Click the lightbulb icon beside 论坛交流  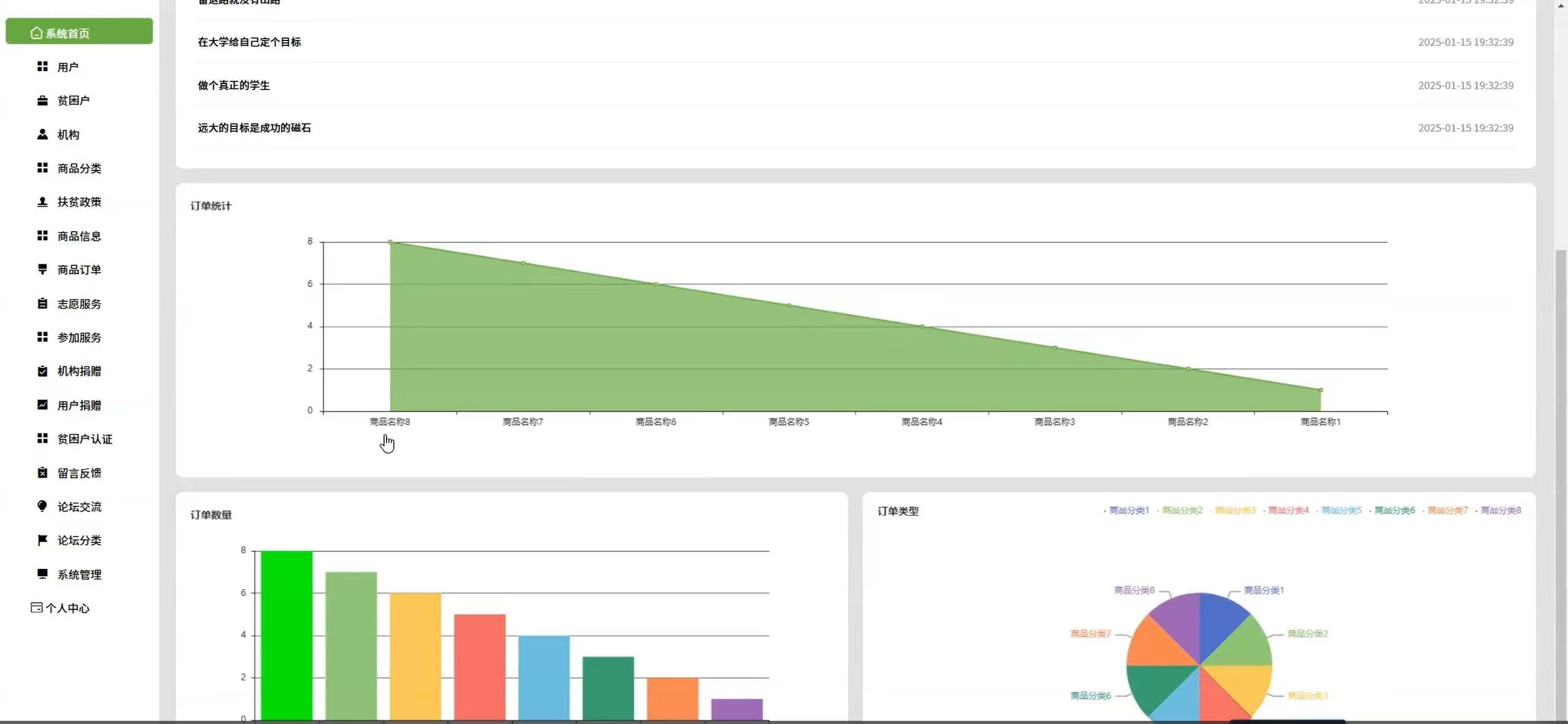click(x=42, y=506)
